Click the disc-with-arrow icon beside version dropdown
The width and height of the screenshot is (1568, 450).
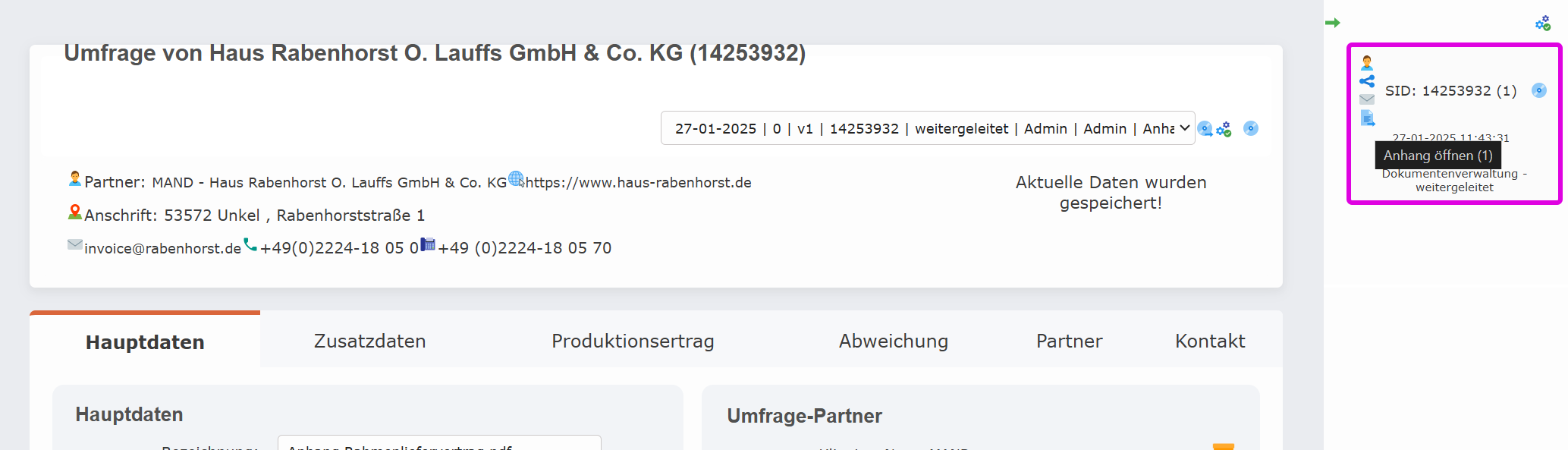[x=1205, y=129]
